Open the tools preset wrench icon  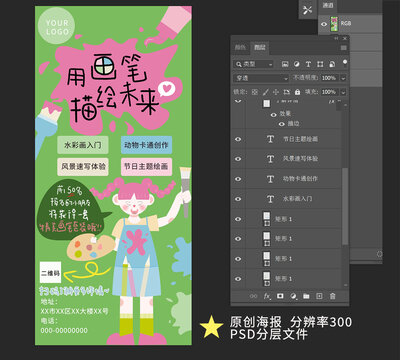pyautogui.click(x=307, y=10)
